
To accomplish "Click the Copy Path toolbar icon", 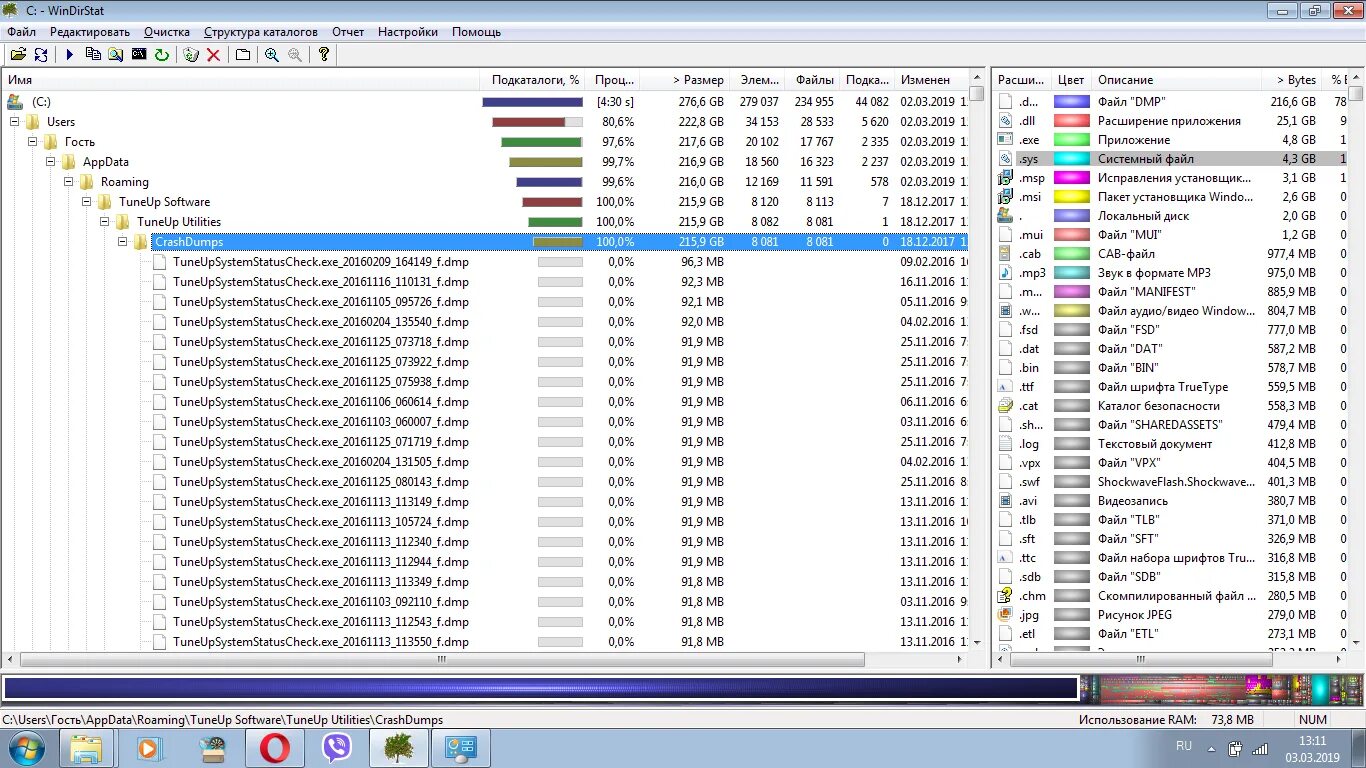I will [93, 55].
